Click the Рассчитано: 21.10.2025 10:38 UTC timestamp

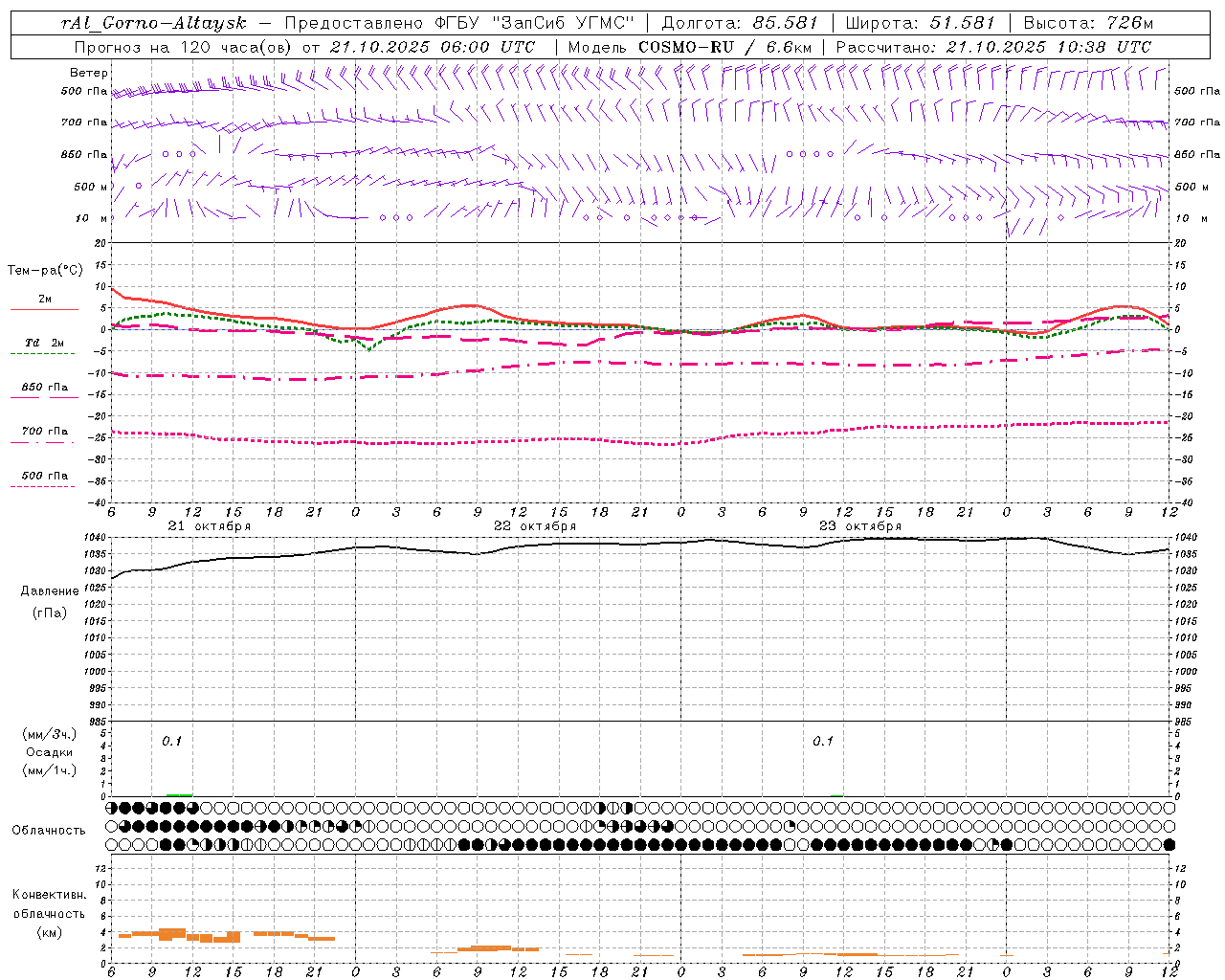coord(993,47)
